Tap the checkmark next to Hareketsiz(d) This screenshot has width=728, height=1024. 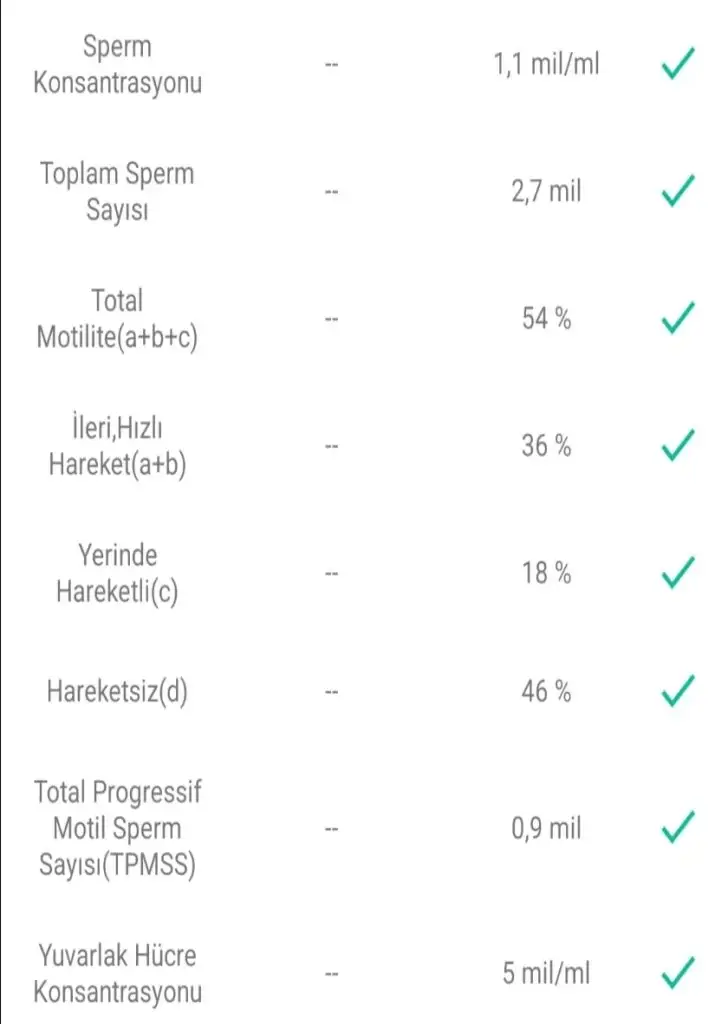tap(678, 691)
